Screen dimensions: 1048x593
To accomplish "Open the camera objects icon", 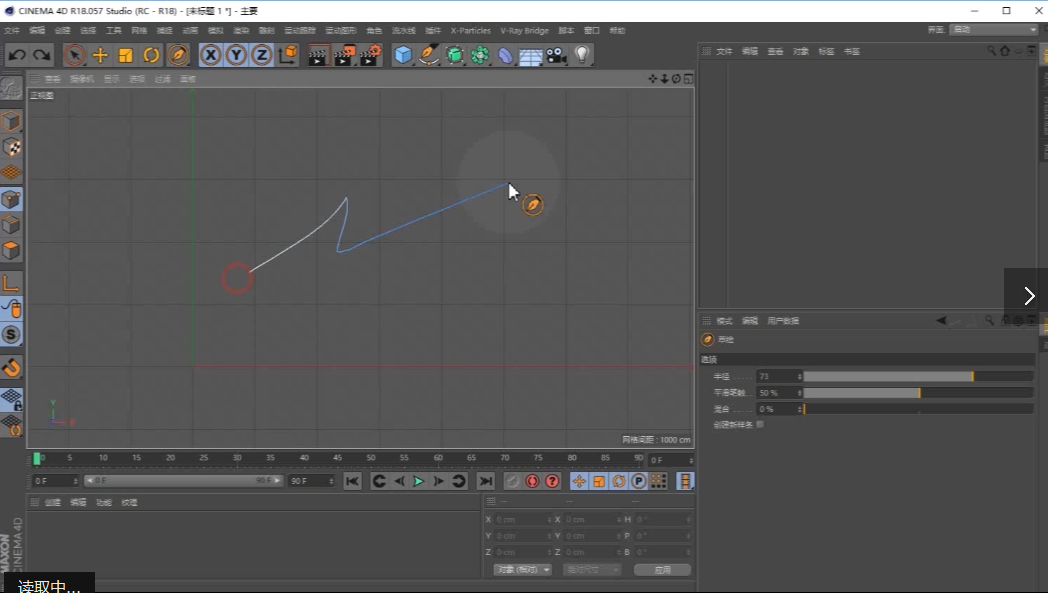I will (x=556, y=55).
